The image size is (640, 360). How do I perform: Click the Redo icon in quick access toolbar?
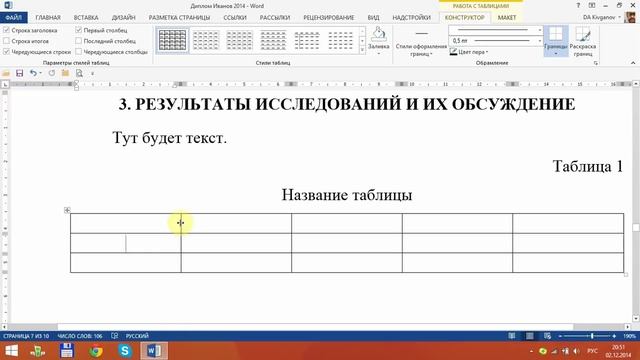click(x=51, y=73)
